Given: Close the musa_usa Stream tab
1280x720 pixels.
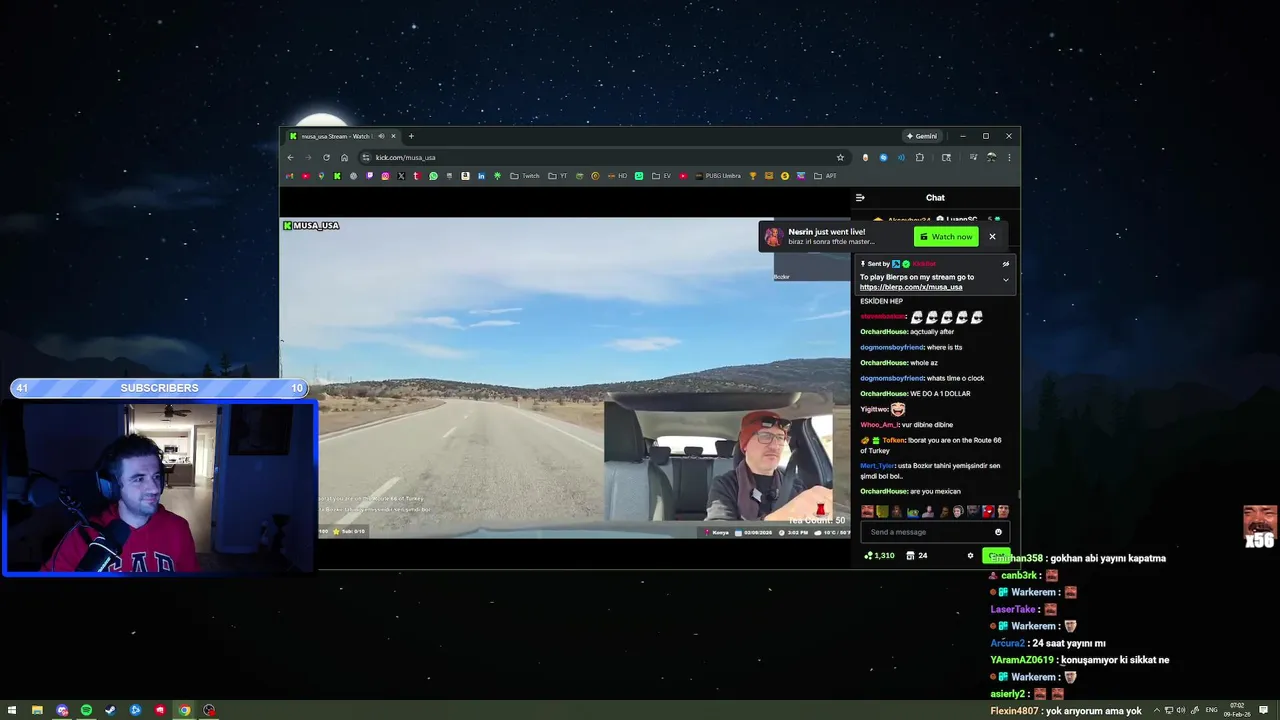Looking at the screenshot, I should click(x=393, y=136).
